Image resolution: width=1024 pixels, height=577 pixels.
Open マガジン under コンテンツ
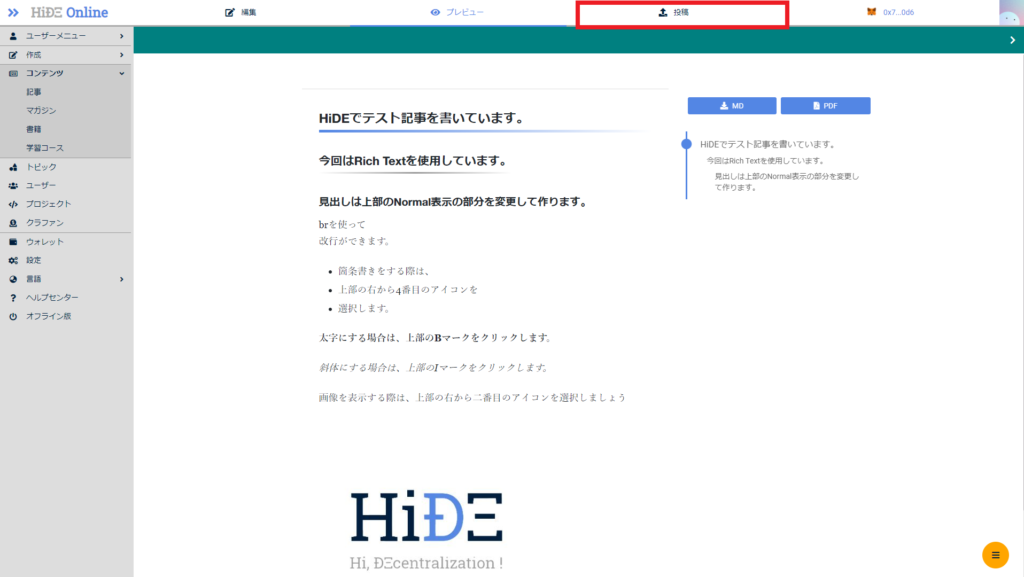(41, 110)
